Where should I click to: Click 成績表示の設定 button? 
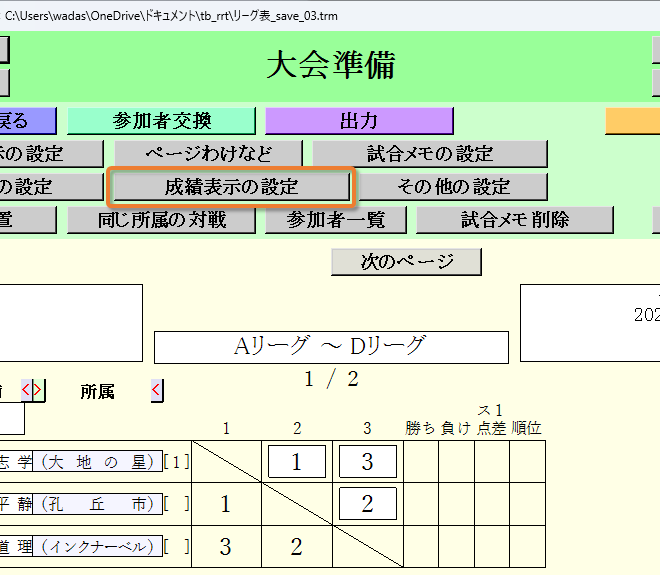coord(232,187)
